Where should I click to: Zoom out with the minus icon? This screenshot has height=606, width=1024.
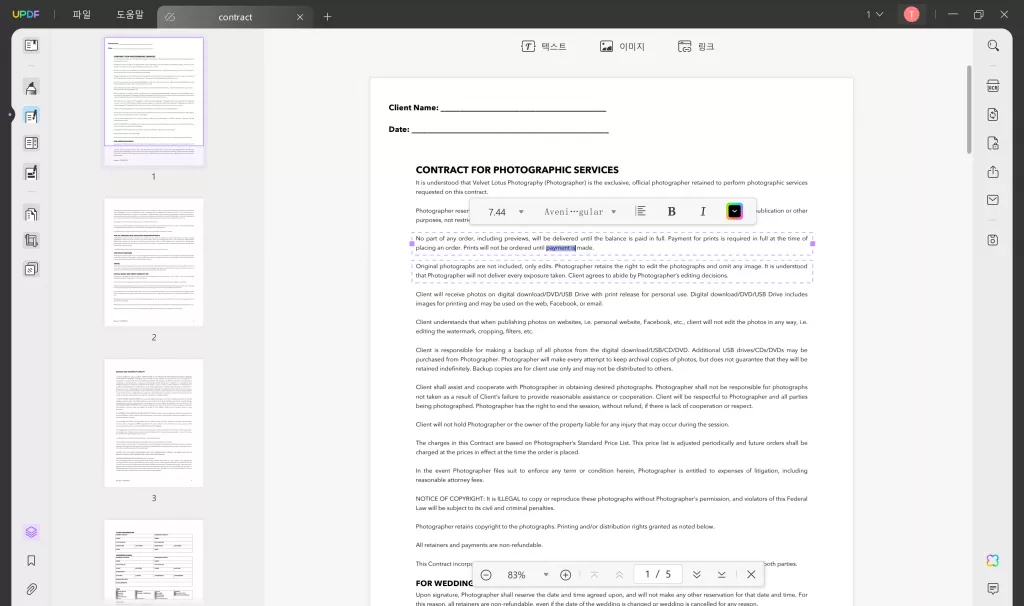486,575
